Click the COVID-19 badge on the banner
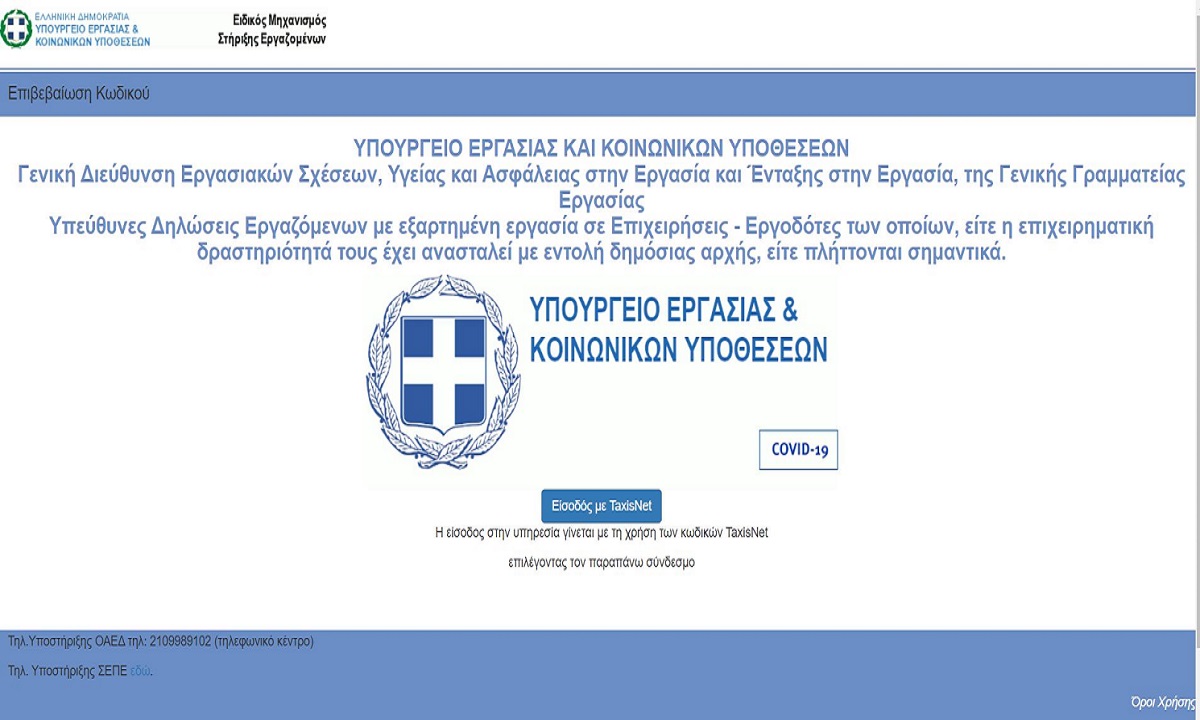Image resolution: width=1200 pixels, height=720 pixels. point(799,450)
